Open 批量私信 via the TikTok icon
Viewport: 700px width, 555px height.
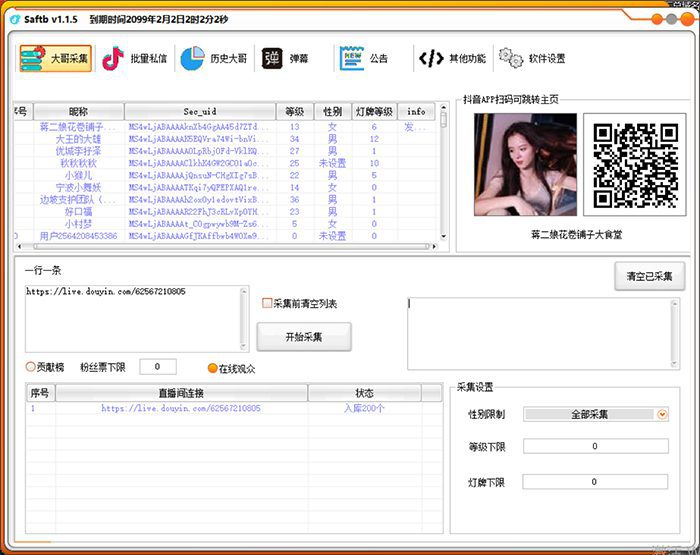click(x=113, y=58)
